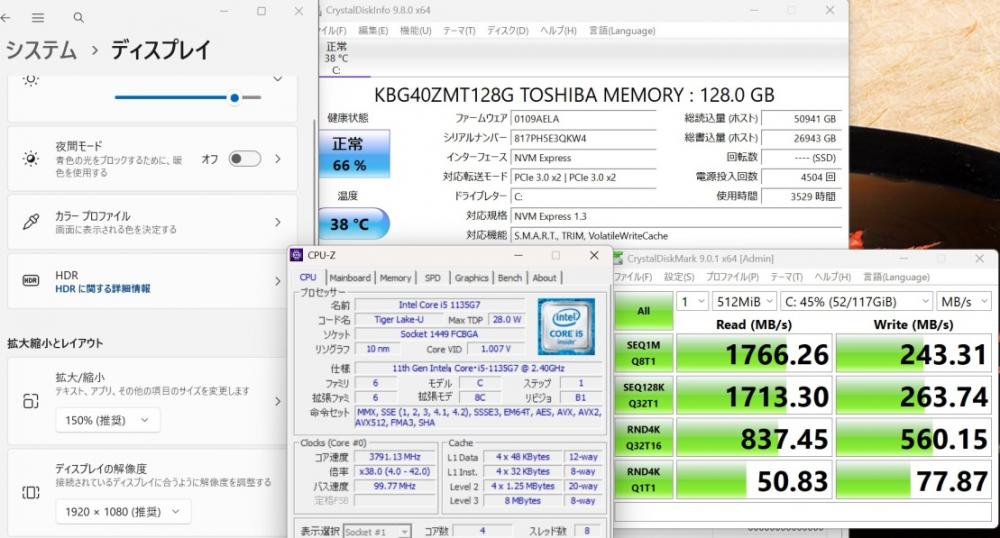Click the SEQ1M read result 1766.26
The height and width of the screenshot is (538, 1000).
pyautogui.click(x=754, y=353)
